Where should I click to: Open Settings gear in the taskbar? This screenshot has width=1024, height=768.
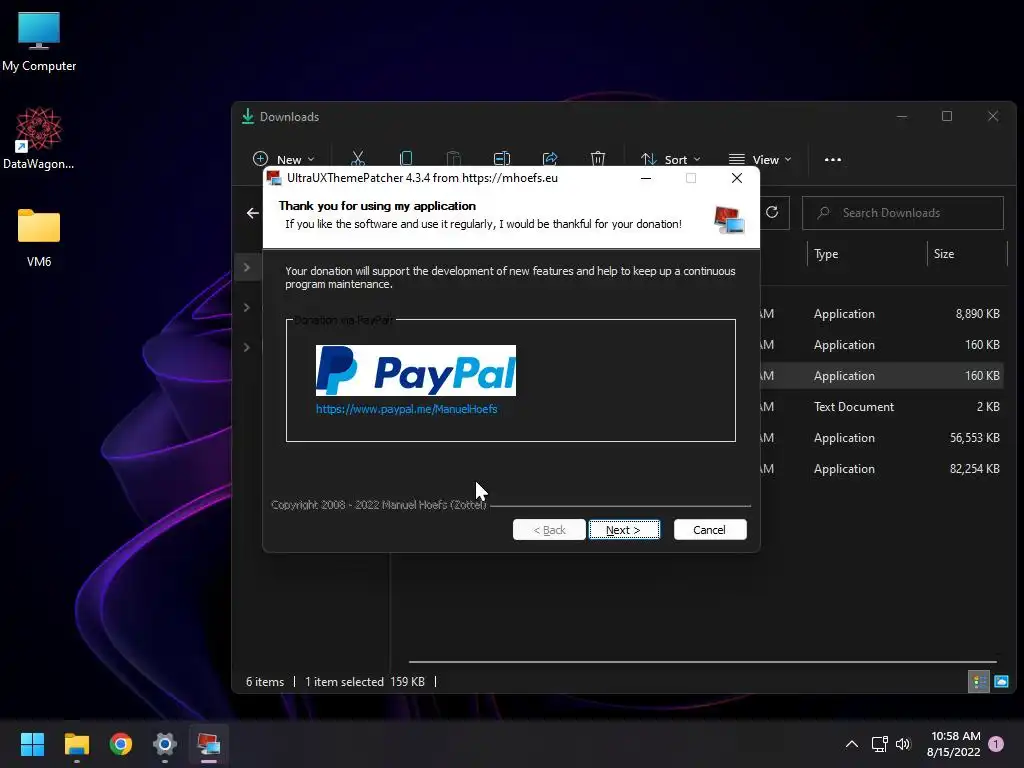165,744
